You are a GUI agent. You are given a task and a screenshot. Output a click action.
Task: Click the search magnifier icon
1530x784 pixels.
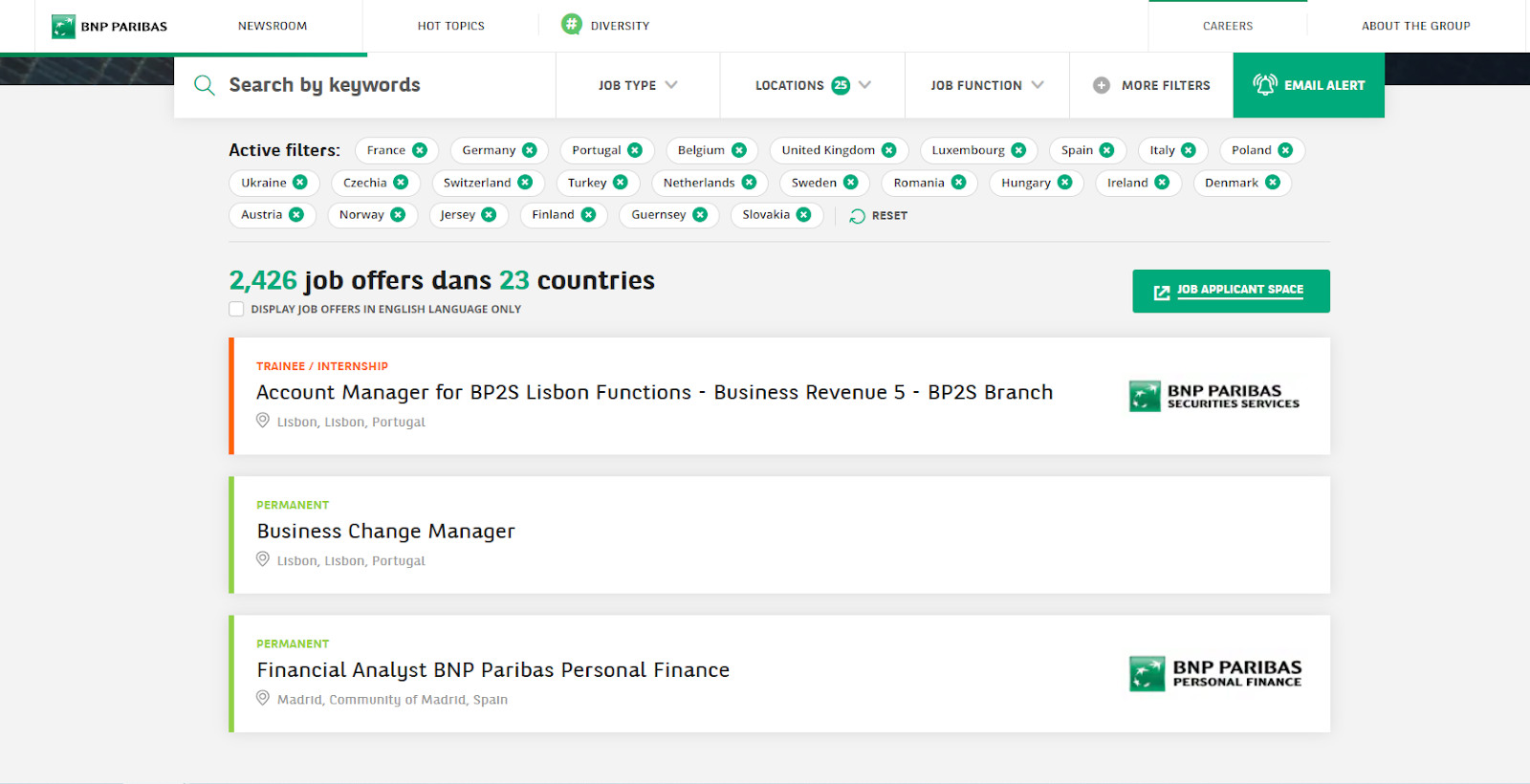[x=204, y=85]
